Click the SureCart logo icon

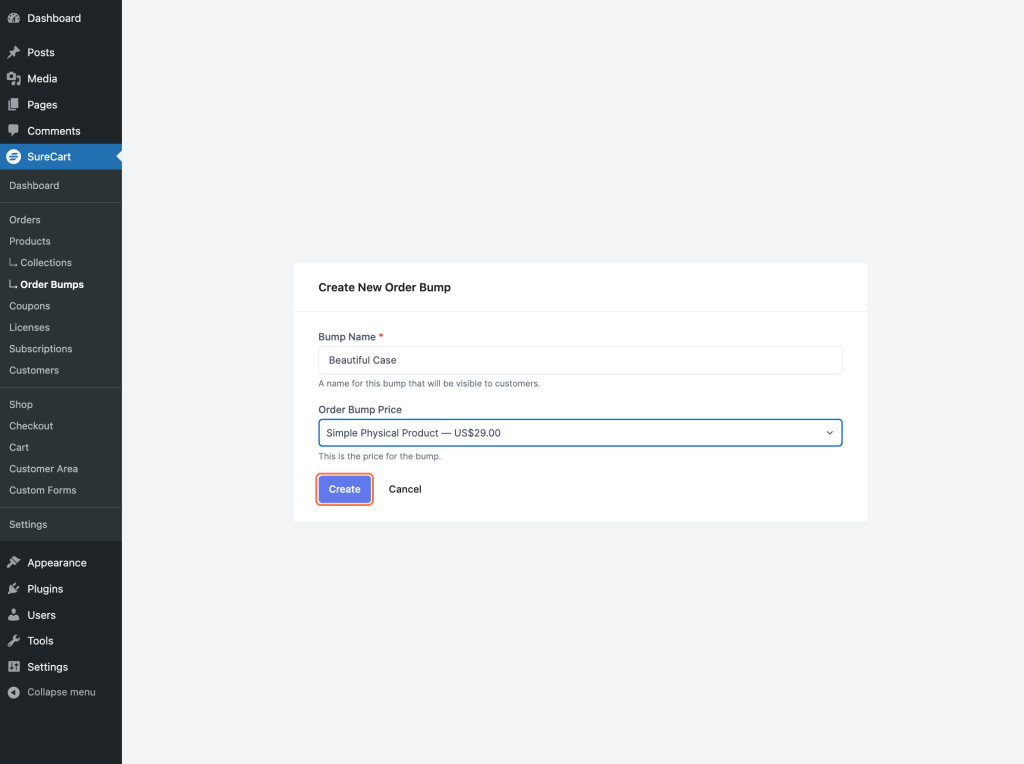point(14,157)
